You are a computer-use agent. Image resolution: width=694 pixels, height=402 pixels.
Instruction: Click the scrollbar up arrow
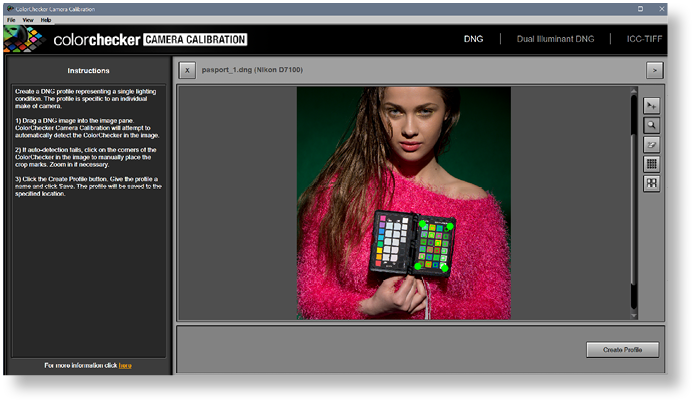click(x=634, y=91)
